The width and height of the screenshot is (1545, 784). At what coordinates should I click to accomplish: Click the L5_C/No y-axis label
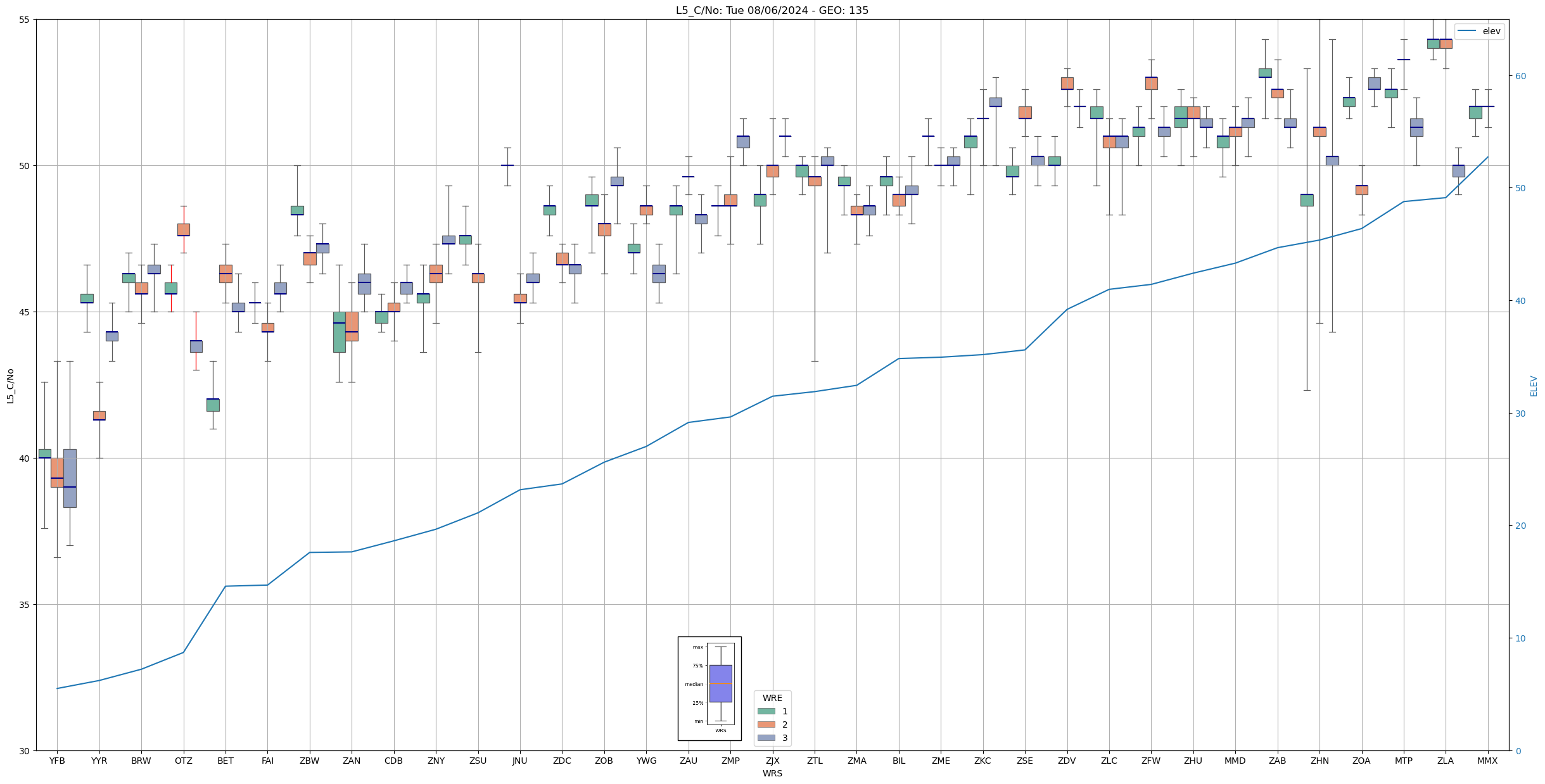(10, 386)
